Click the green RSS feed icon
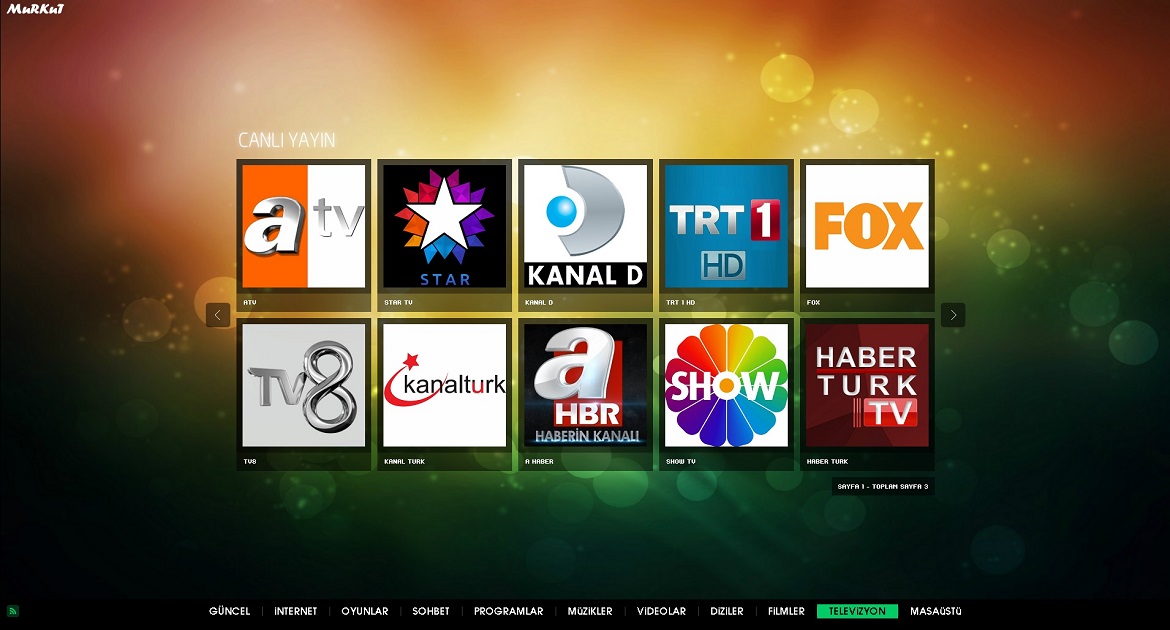Screen dimensions: 1170x630 pos(13,611)
